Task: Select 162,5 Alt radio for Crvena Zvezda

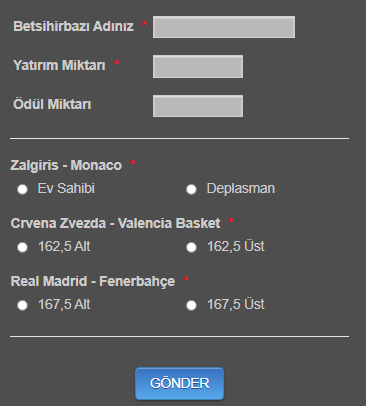Action: coord(22,247)
